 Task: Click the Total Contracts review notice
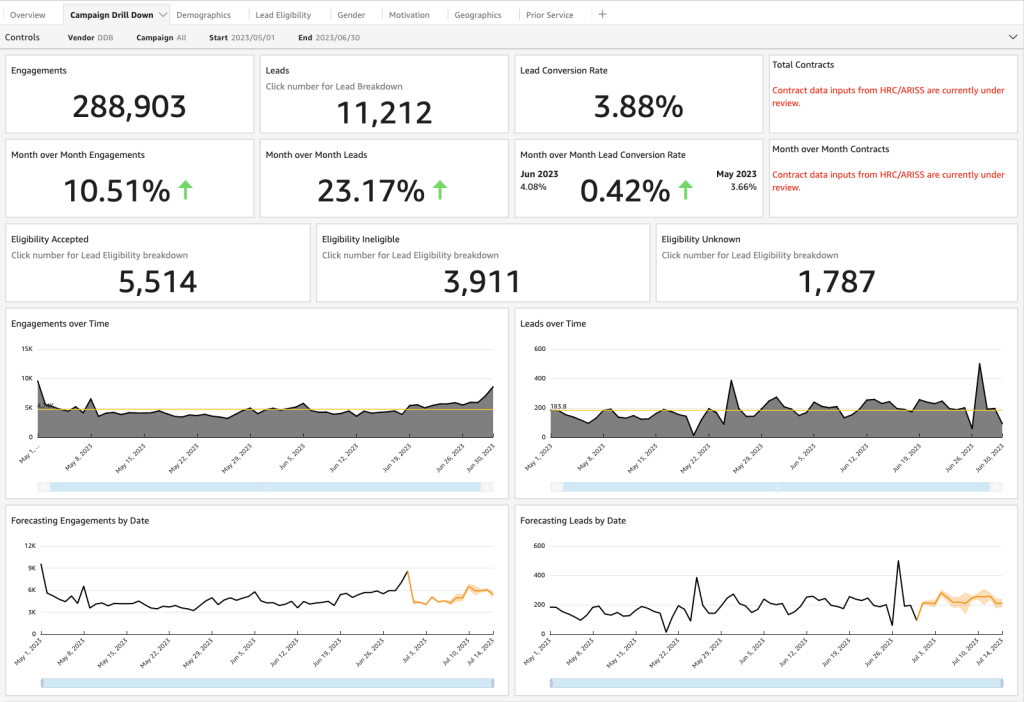[x=888, y=97]
